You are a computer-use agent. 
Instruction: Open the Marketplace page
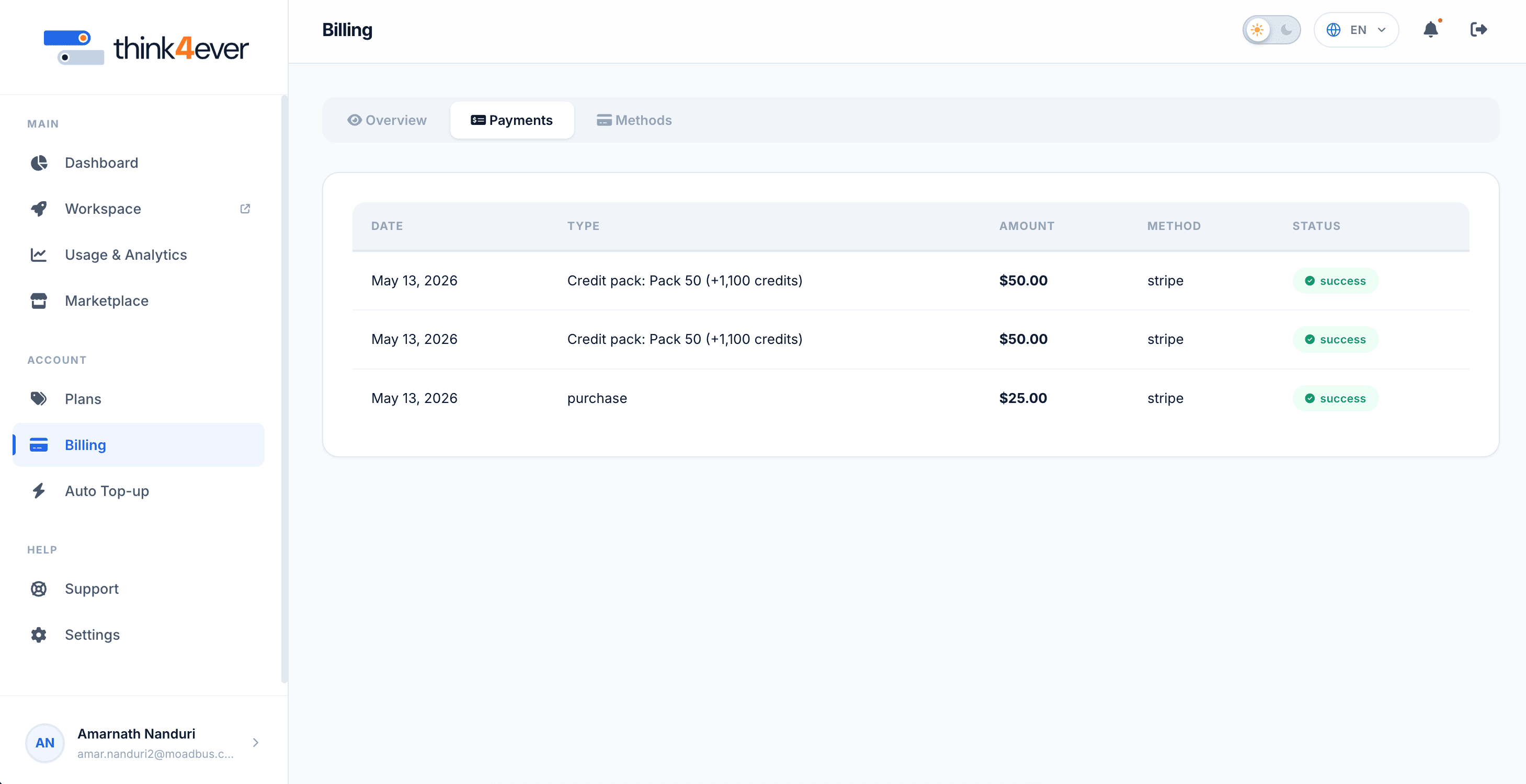pos(138,301)
